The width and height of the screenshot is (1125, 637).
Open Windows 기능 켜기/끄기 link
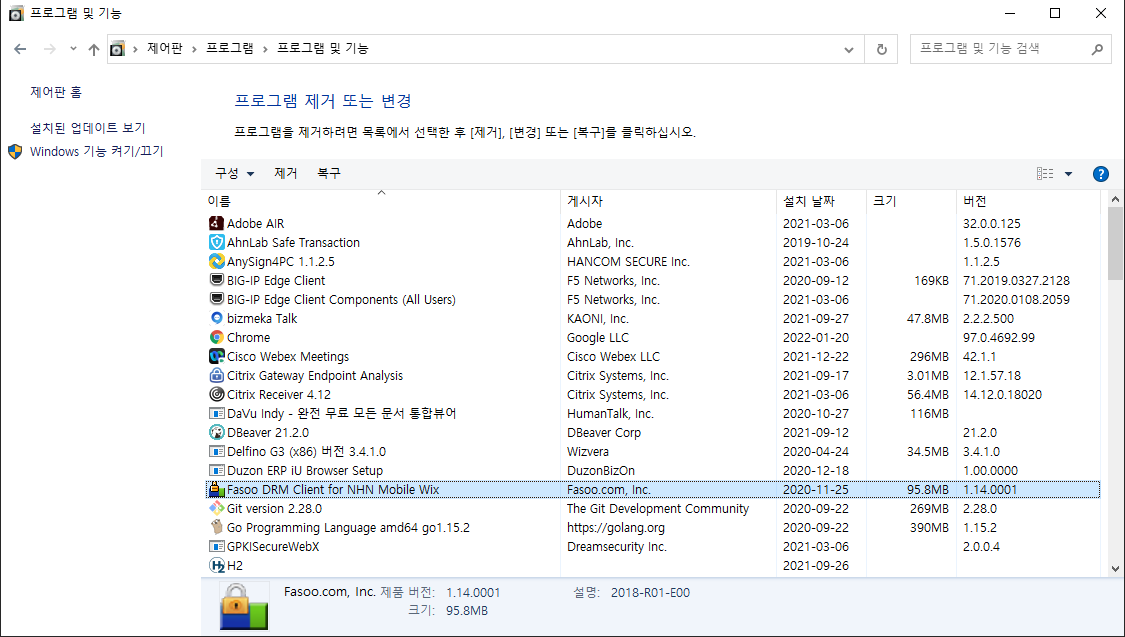(97, 151)
